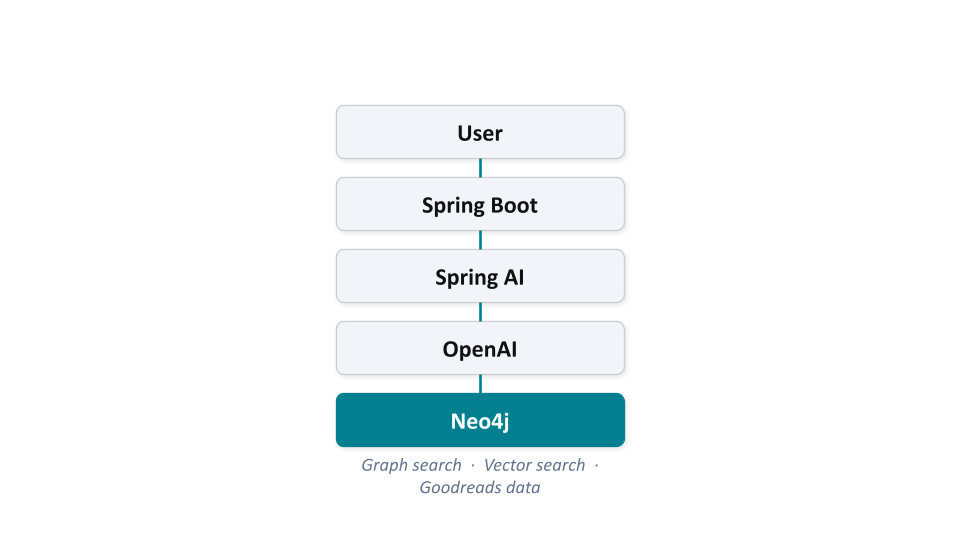Click connector between Spring Boot and Spring AI

[x=480, y=240]
